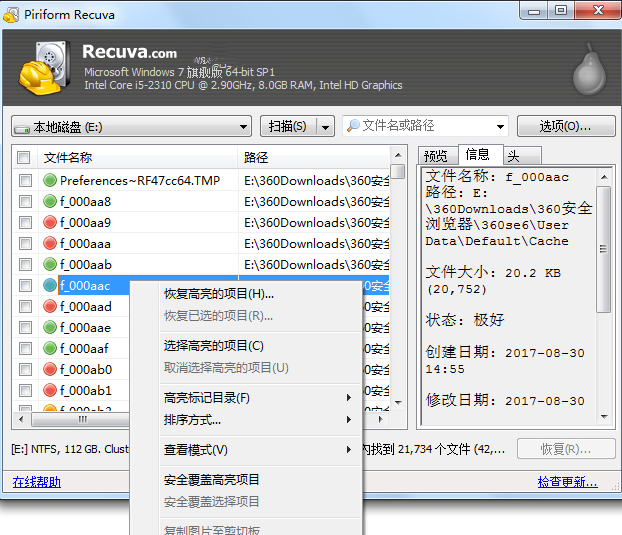Viewport: 622px width, 535px height.
Task: Click the green status dot for f_000aae
Action: click(50, 327)
